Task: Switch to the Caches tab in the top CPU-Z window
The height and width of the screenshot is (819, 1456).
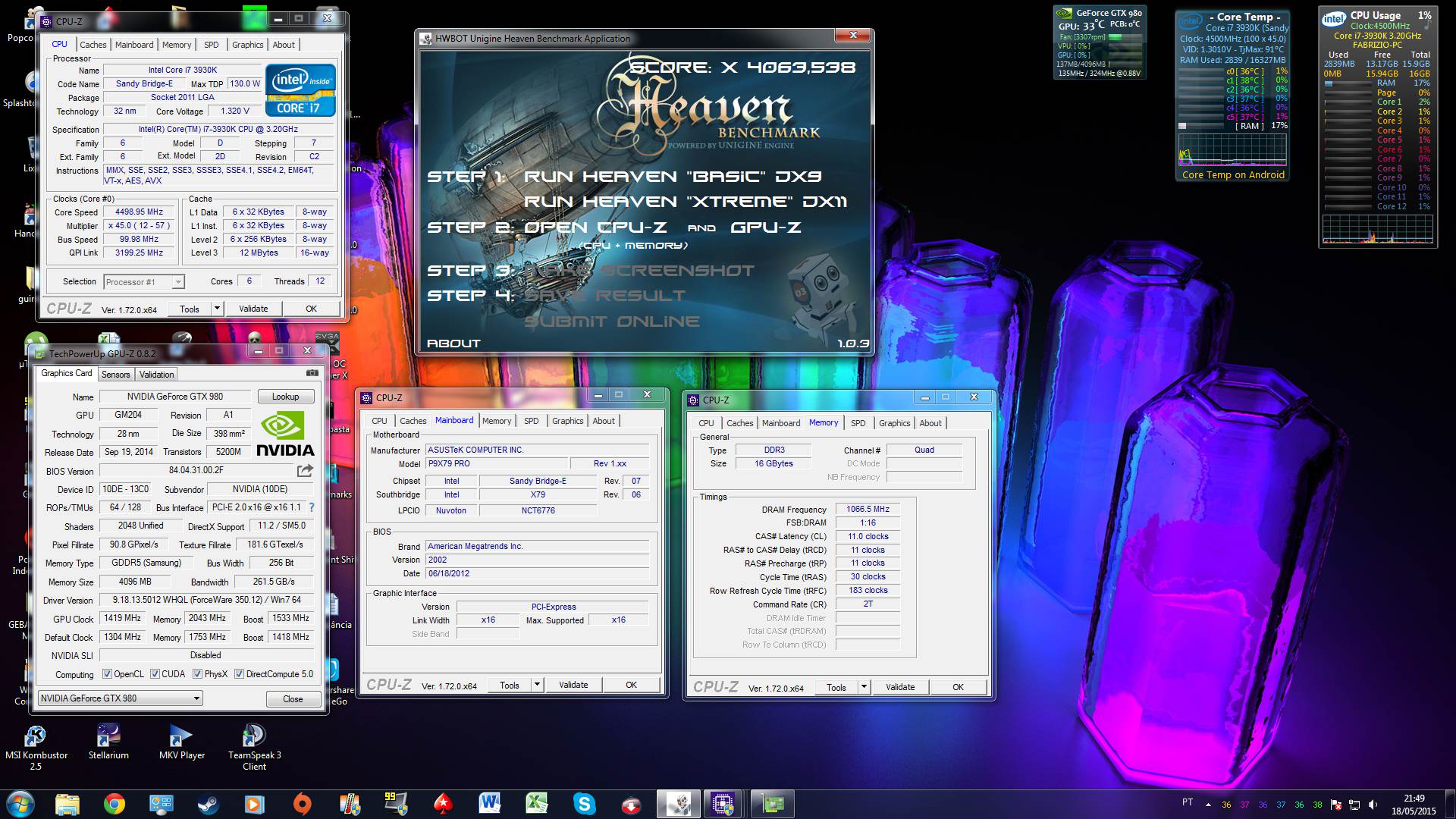Action: click(93, 45)
